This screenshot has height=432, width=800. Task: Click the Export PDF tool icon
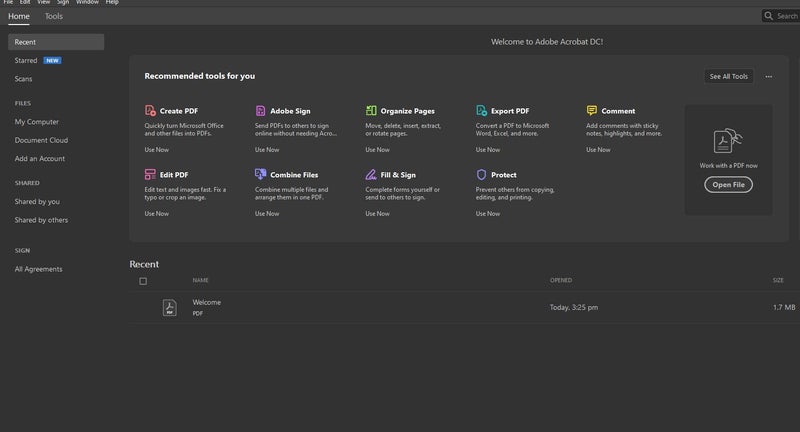(x=481, y=110)
